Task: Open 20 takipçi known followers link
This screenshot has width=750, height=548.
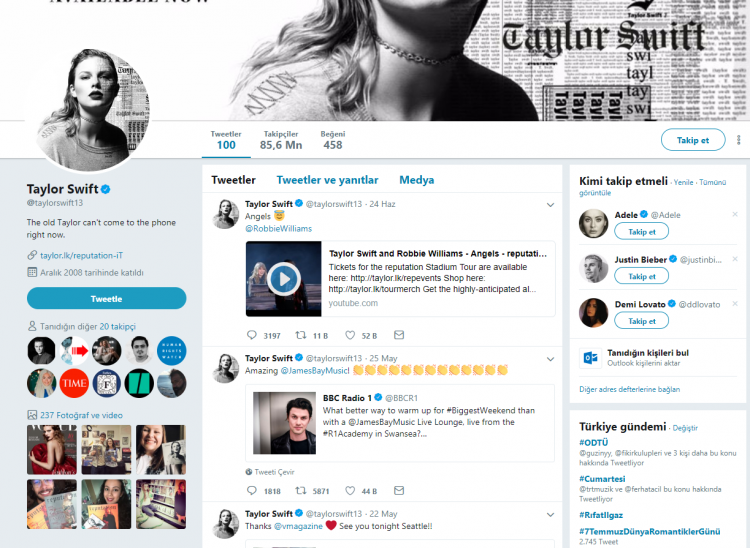Action: pos(118,326)
